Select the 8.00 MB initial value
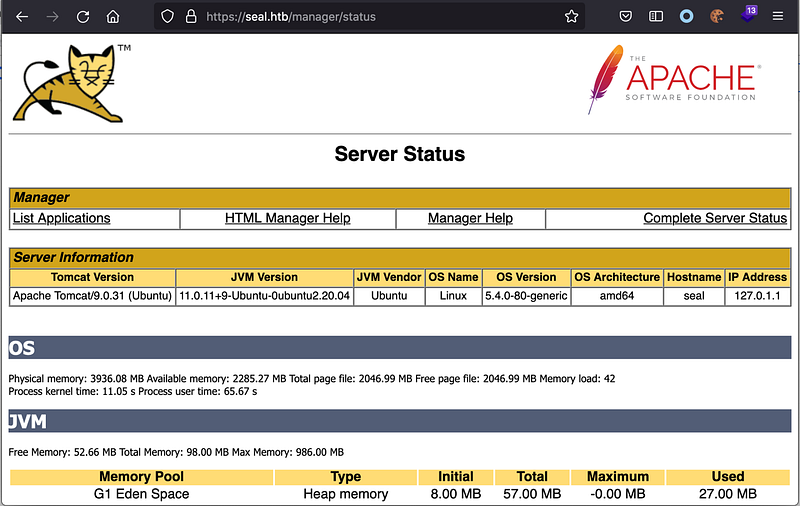This screenshot has width=800, height=506. (456, 494)
